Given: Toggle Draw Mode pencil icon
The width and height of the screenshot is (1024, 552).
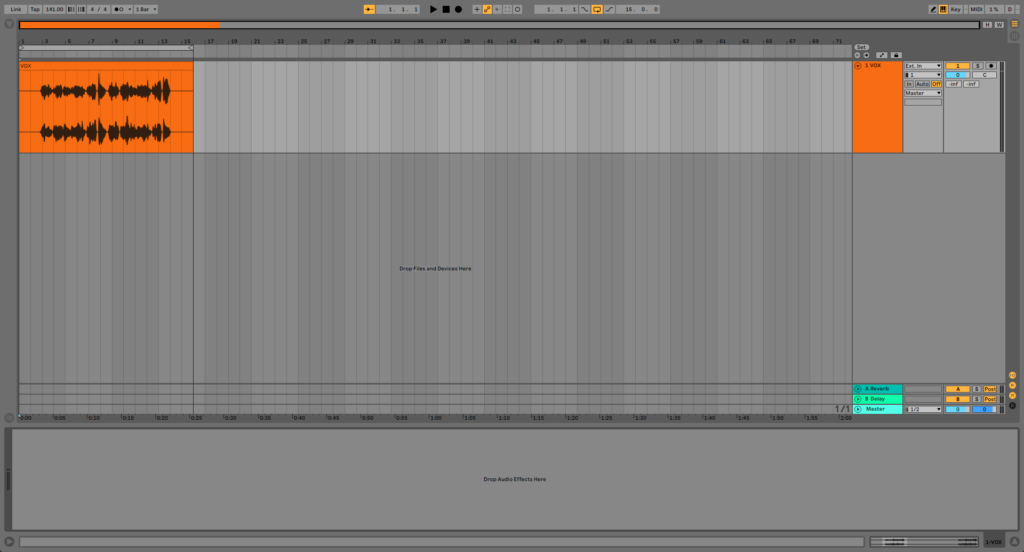Looking at the screenshot, I should click(933, 9).
